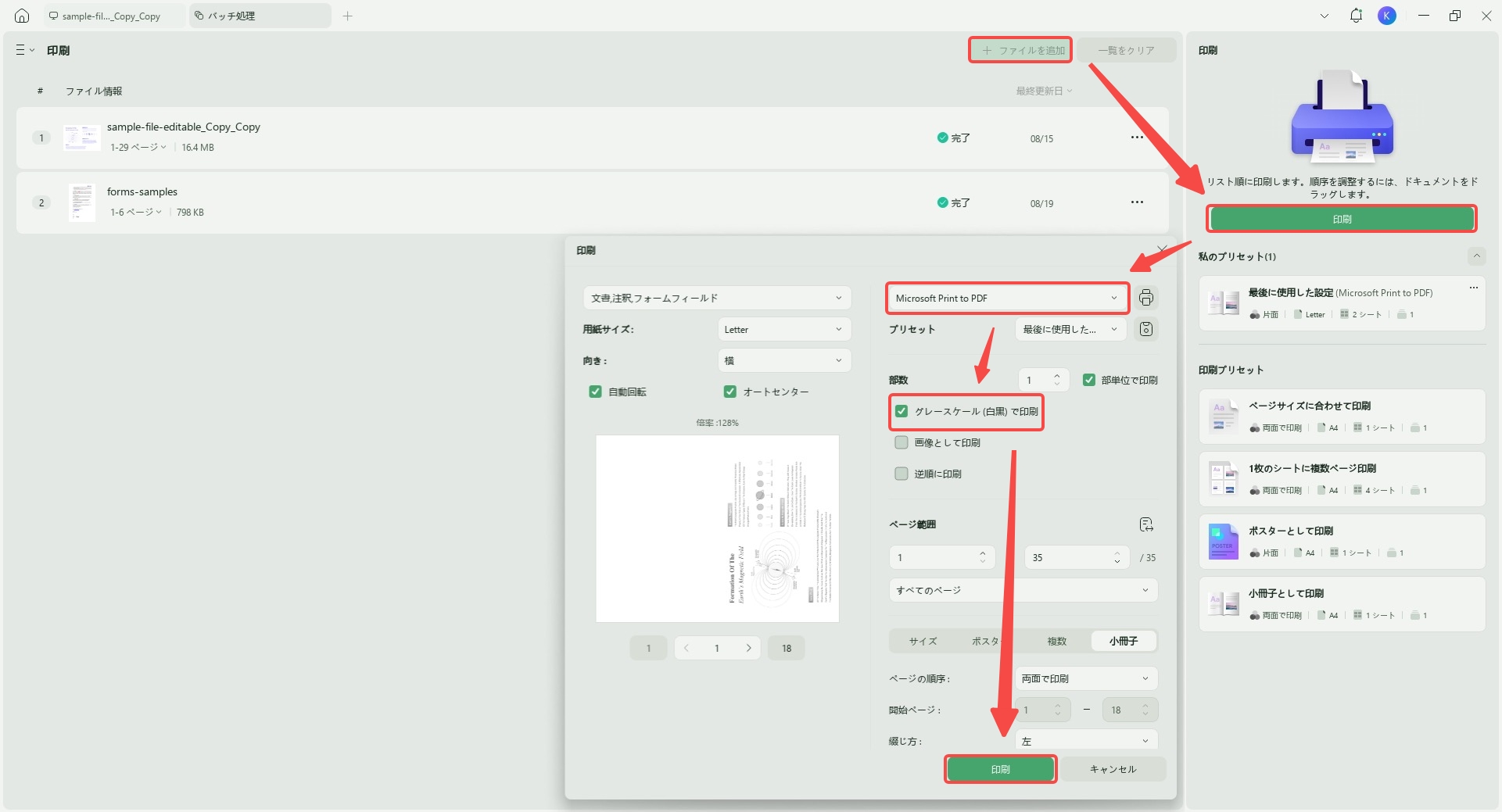Jump to first preview page button
Image resolution: width=1502 pixels, height=812 pixels.
point(648,648)
